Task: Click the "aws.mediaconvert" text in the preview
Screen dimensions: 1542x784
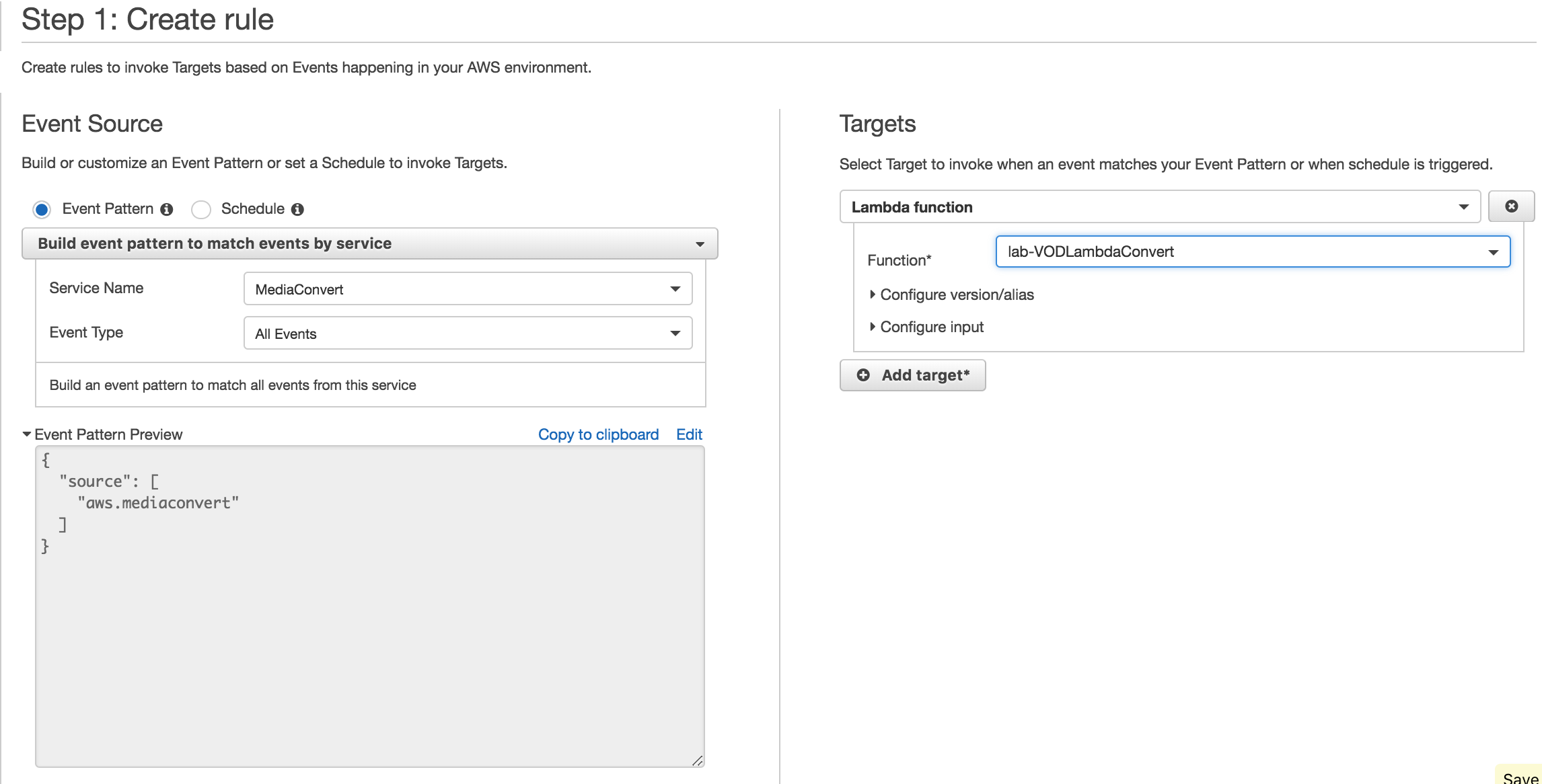Action: [158, 503]
